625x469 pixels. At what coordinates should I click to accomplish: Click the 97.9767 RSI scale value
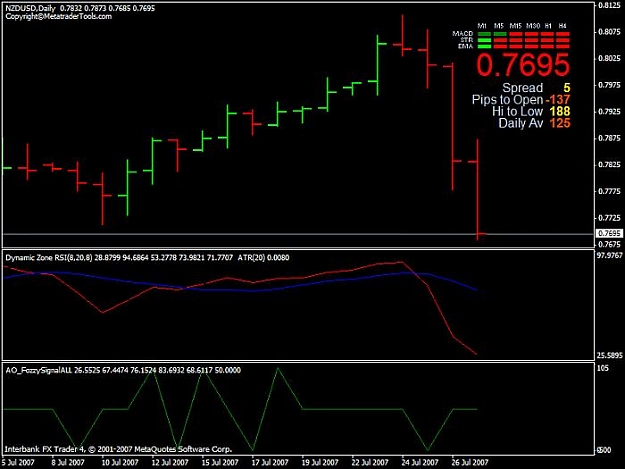[609, 255]
